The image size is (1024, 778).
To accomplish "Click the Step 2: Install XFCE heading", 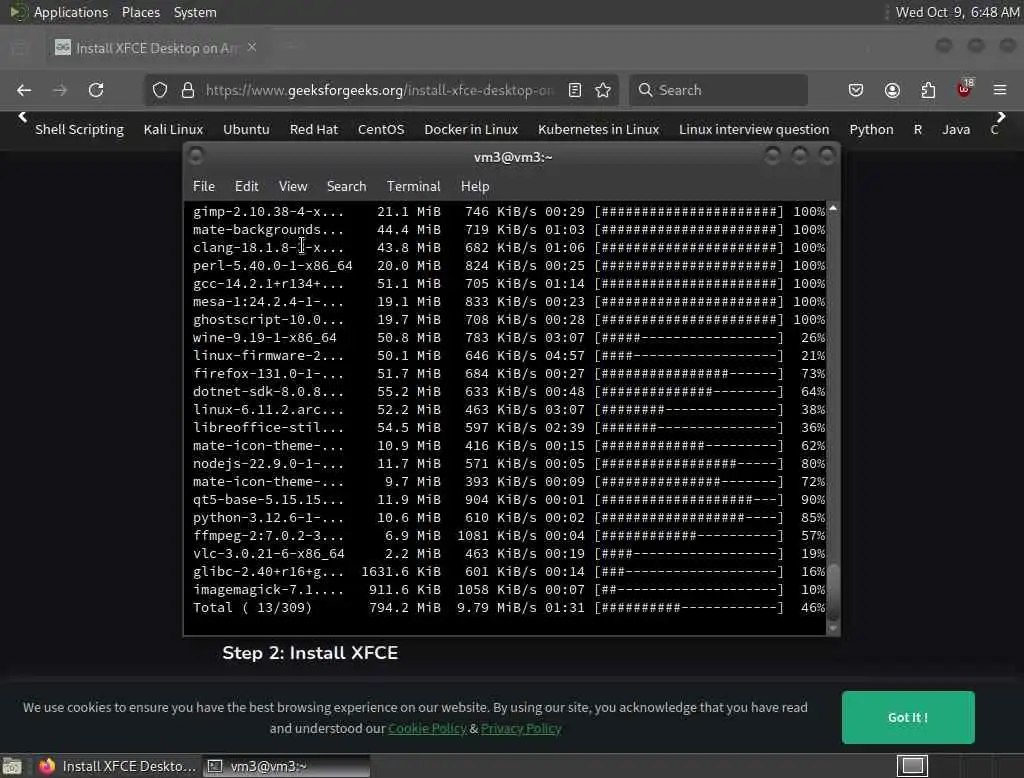I will pos(310,653).
